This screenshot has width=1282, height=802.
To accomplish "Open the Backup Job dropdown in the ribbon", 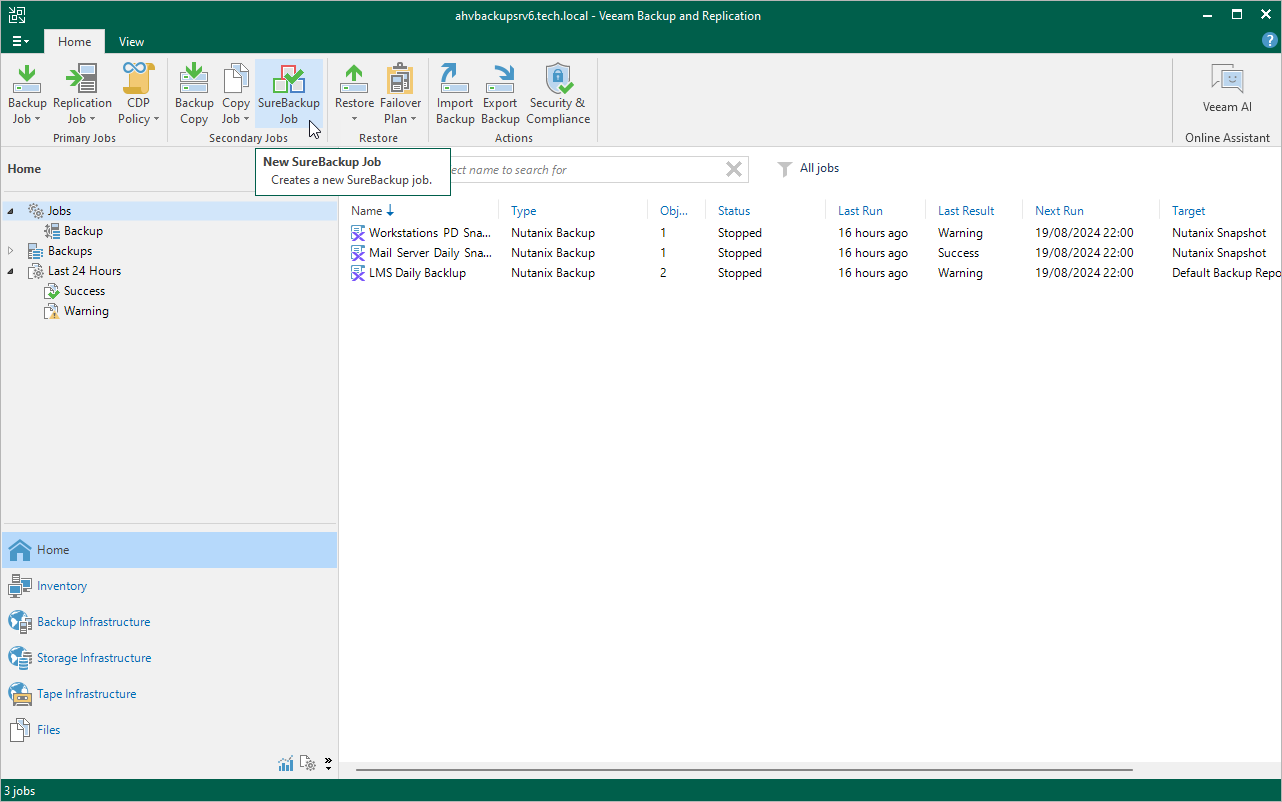I will 27,95.
